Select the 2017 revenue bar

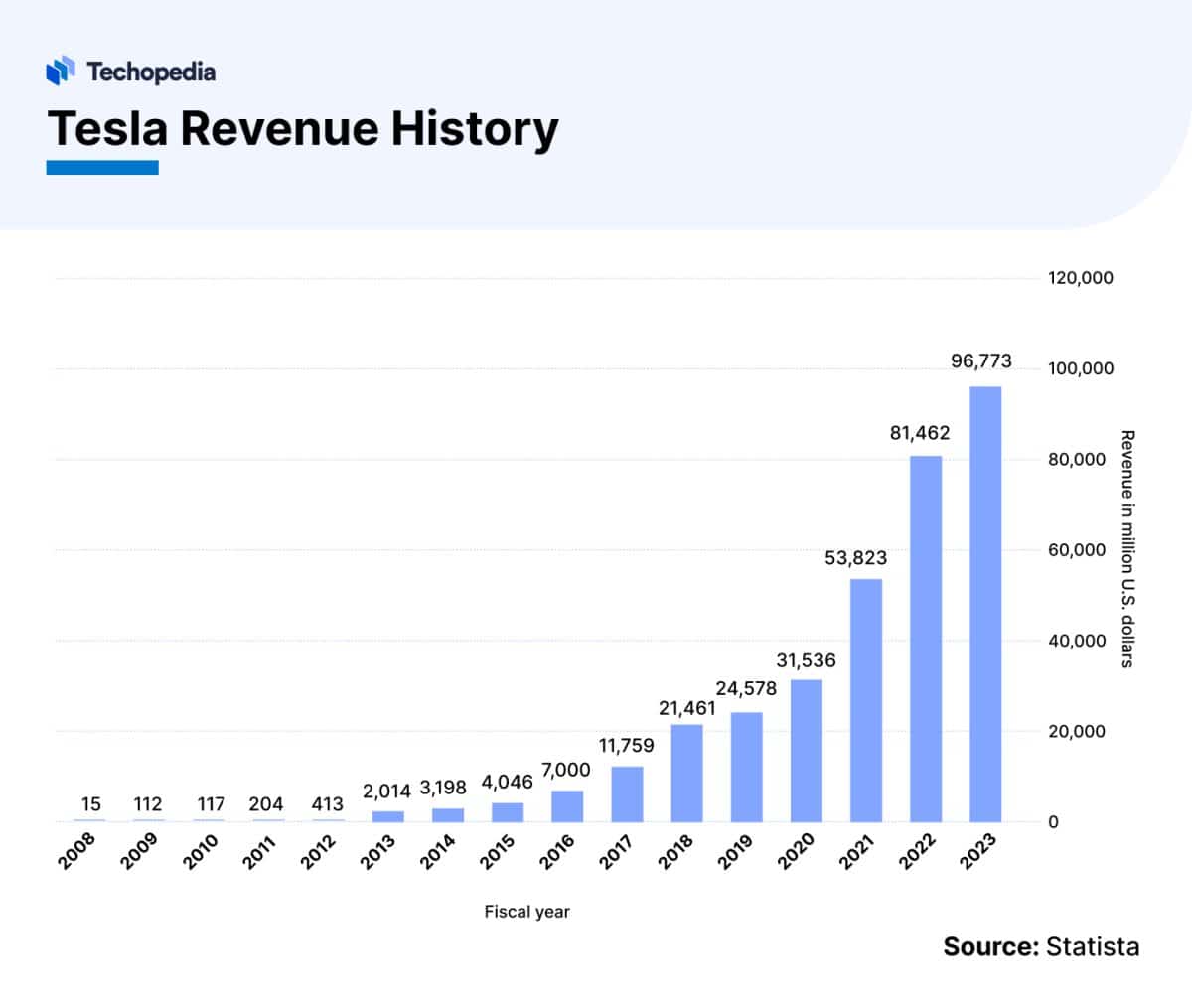point(627,794)
